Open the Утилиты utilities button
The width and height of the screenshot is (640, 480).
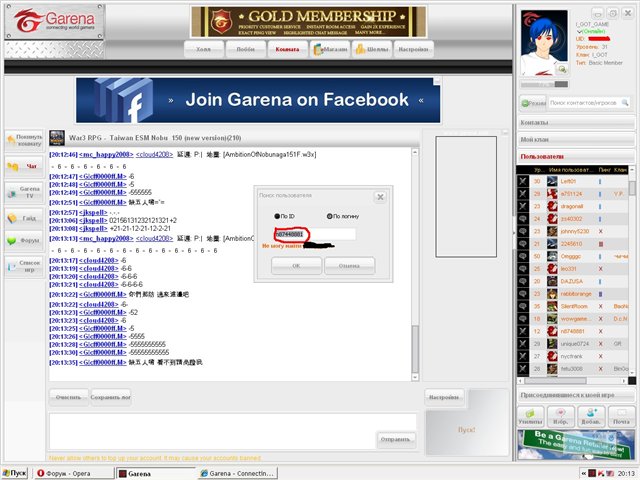(530, 416)
